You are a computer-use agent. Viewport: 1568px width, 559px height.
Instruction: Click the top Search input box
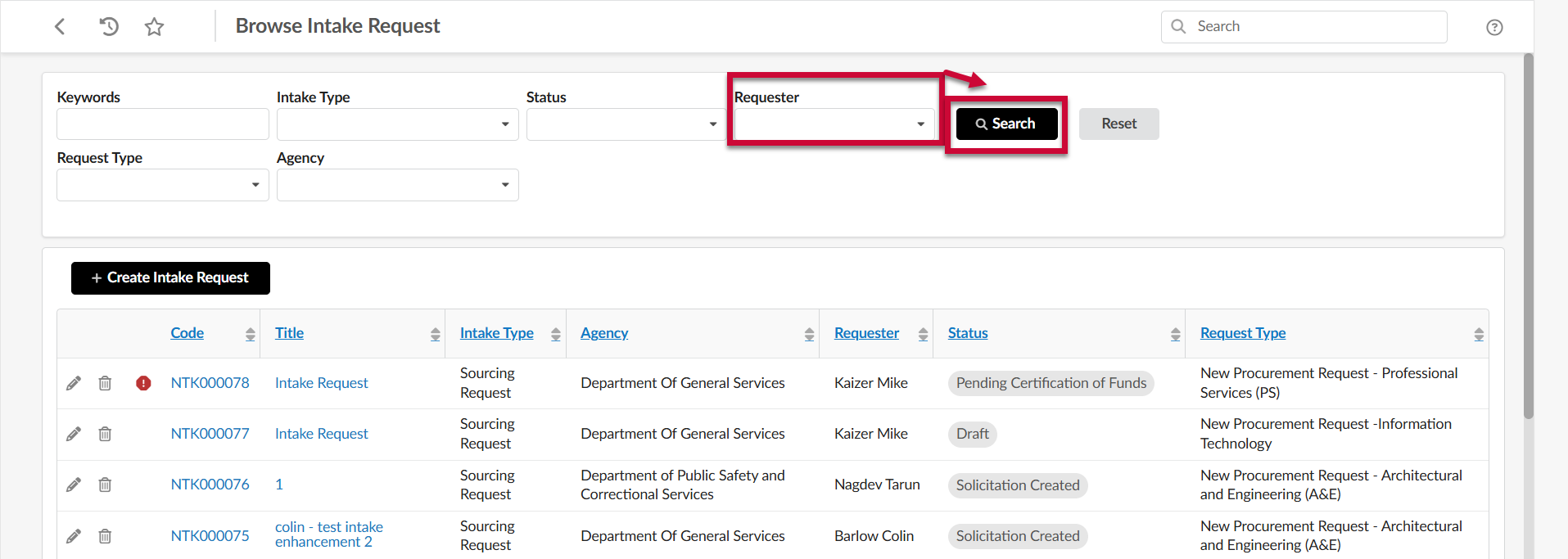point(1304,26)
